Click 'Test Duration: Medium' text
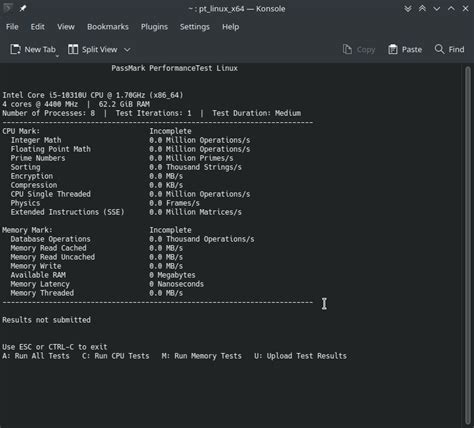Viewport: 474px width, 428px height. coord(257,113)
